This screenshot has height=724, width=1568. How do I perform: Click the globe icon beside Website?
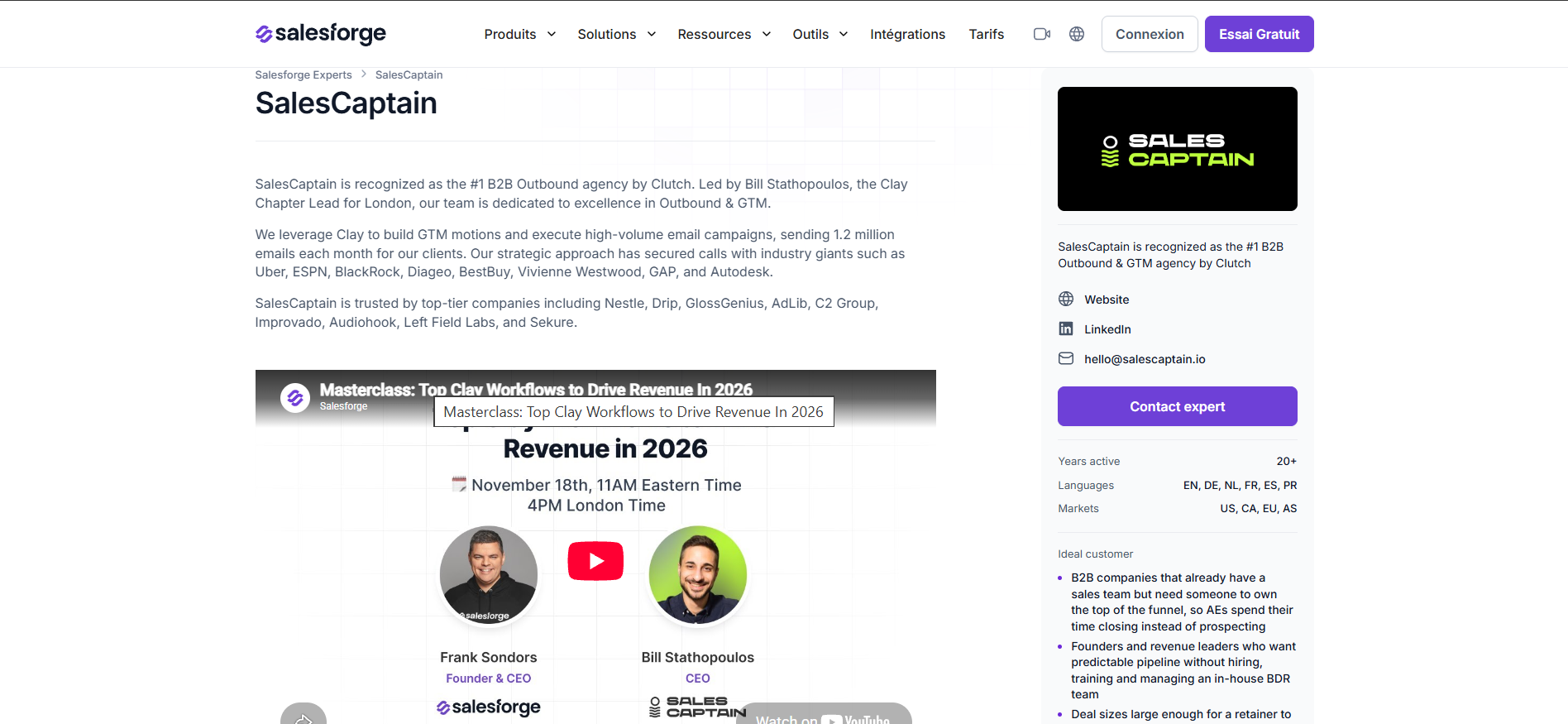(1066, 299)
